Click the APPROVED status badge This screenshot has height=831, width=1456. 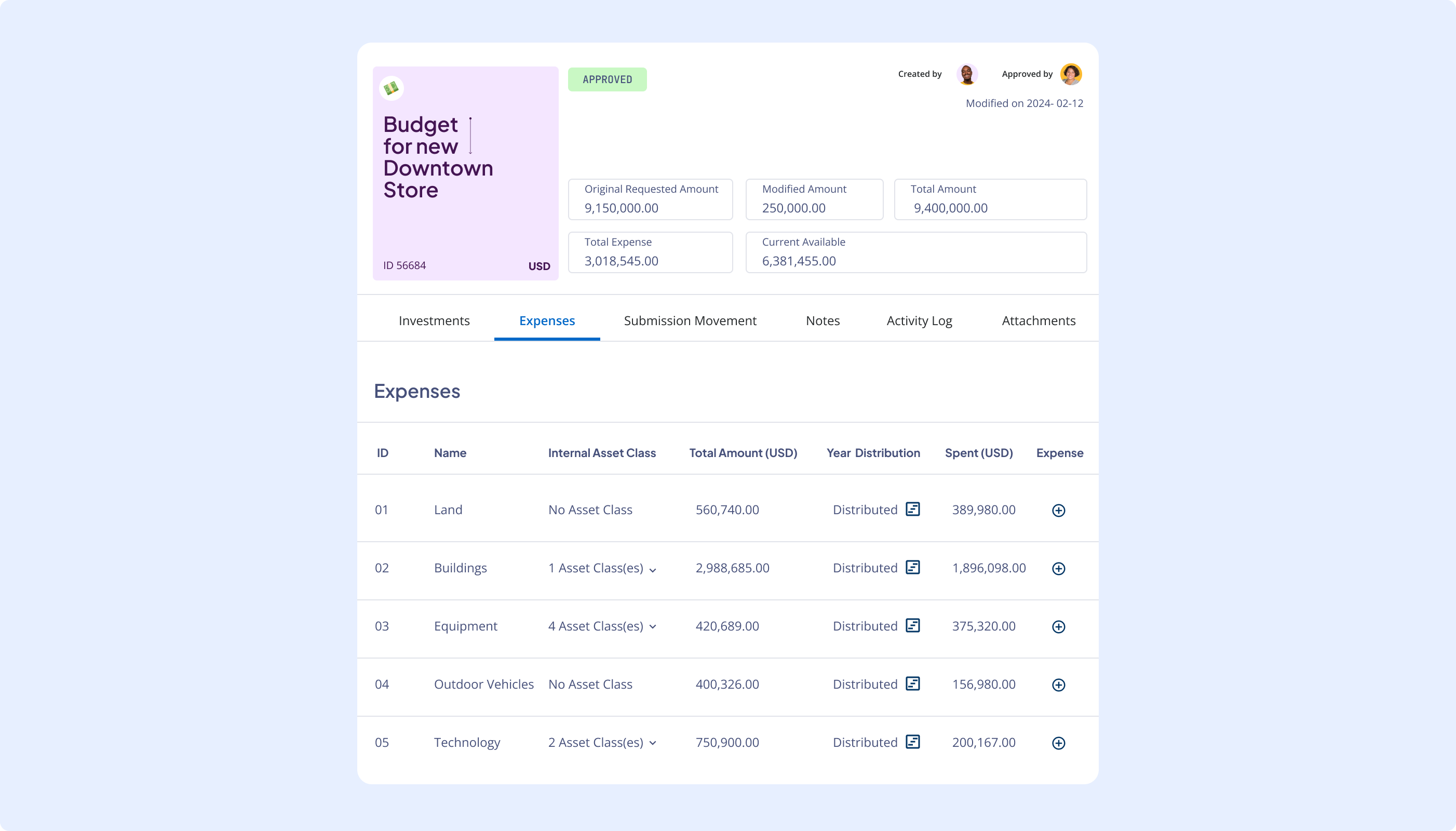point(608,79)
